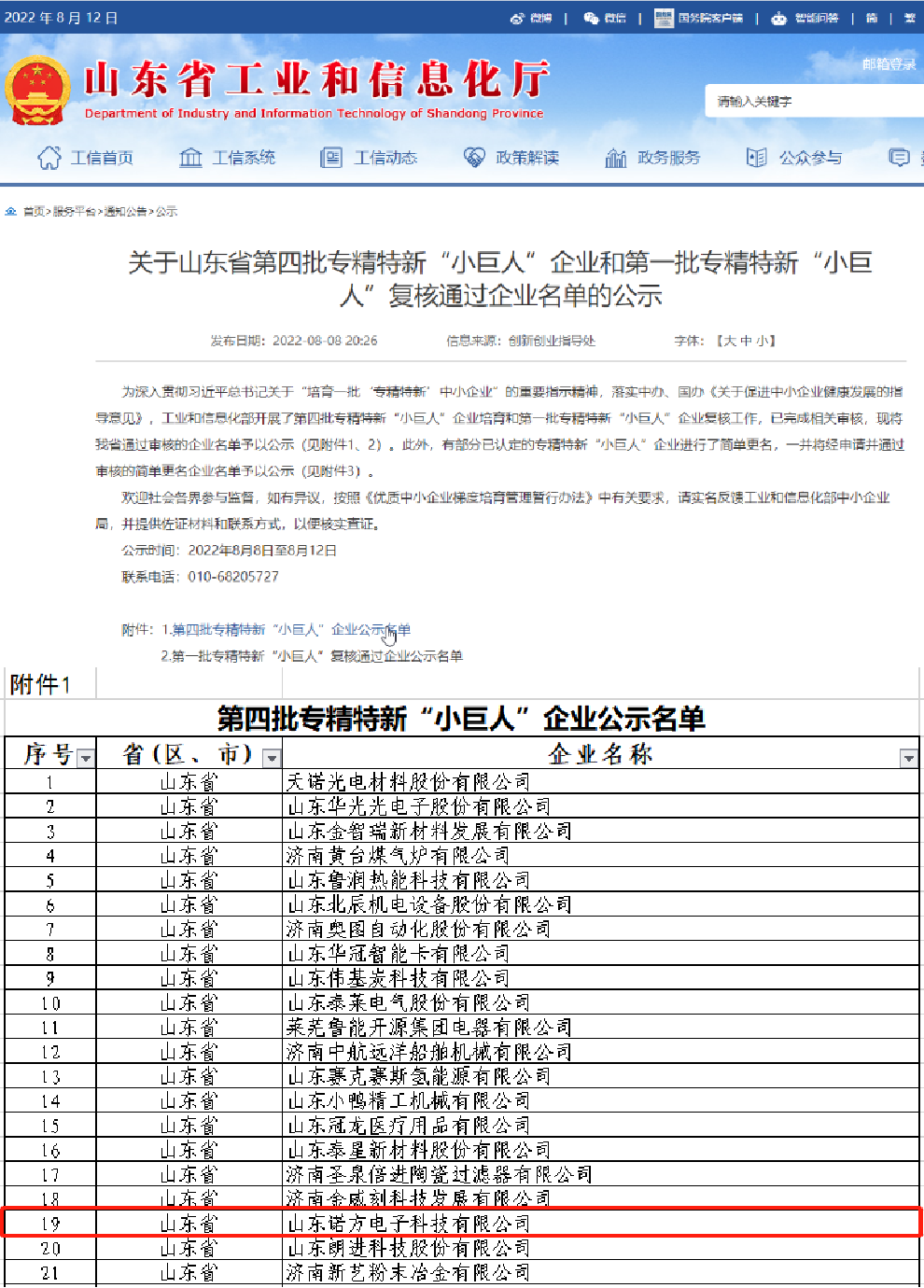Launch the 智能问答 robot icon
The height and width of the screenshot is (1288, 924).
tap(779, 18)
